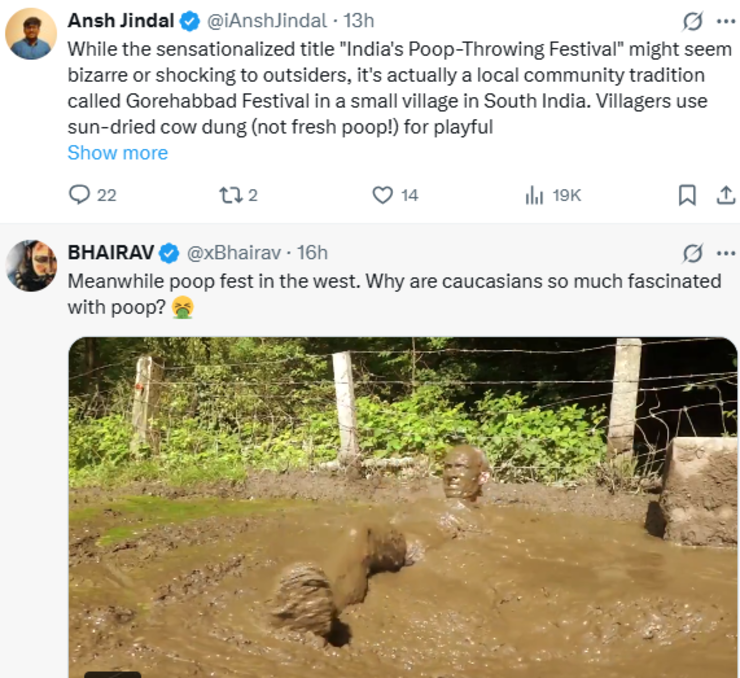
Task: Reply to Ansh Jindal's tweet
Action: (x=79, y=195)
